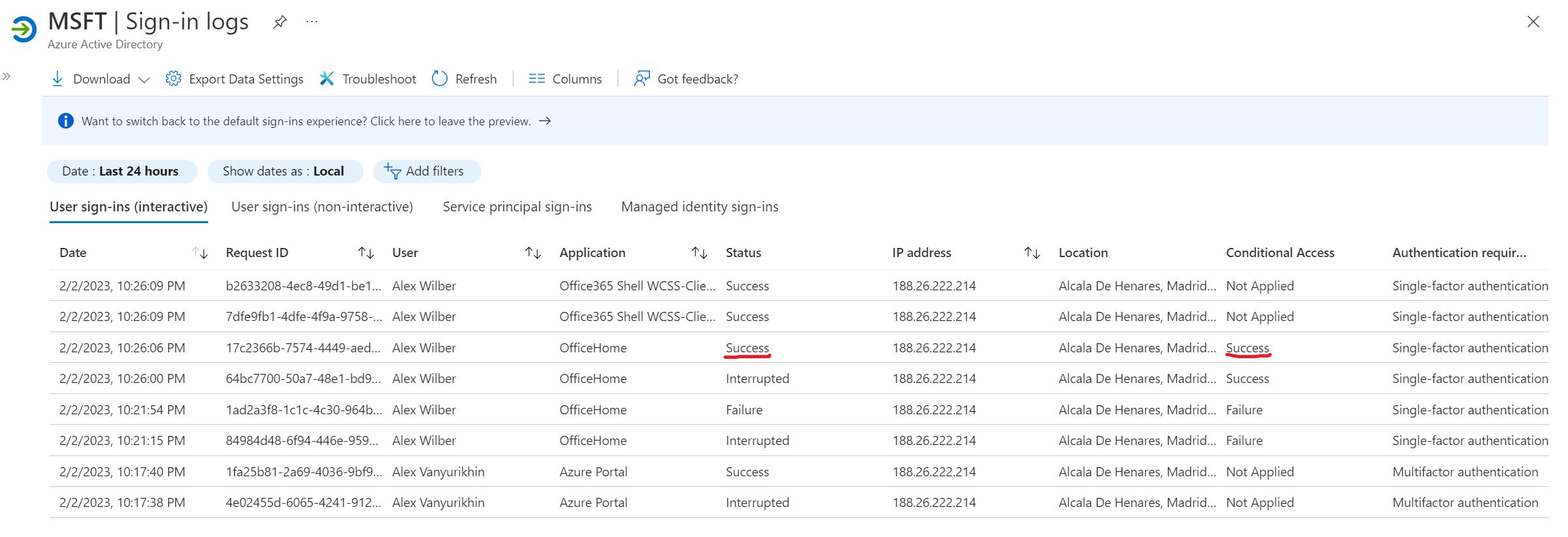Image resolution: width=1568 pixels, height=537 pixels.
Task: Click the Got feedback person icon
Action: pyautogui.click(x=642, y=79)
